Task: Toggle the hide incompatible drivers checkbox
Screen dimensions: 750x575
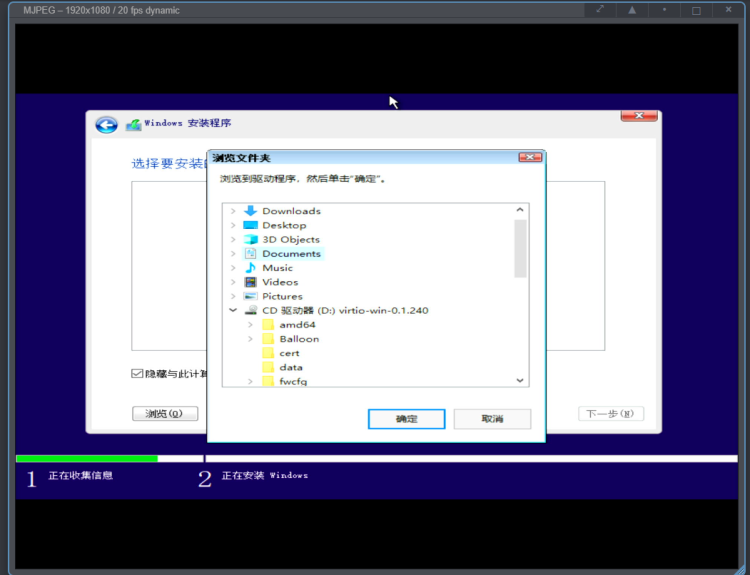Action: coord(137,373)
